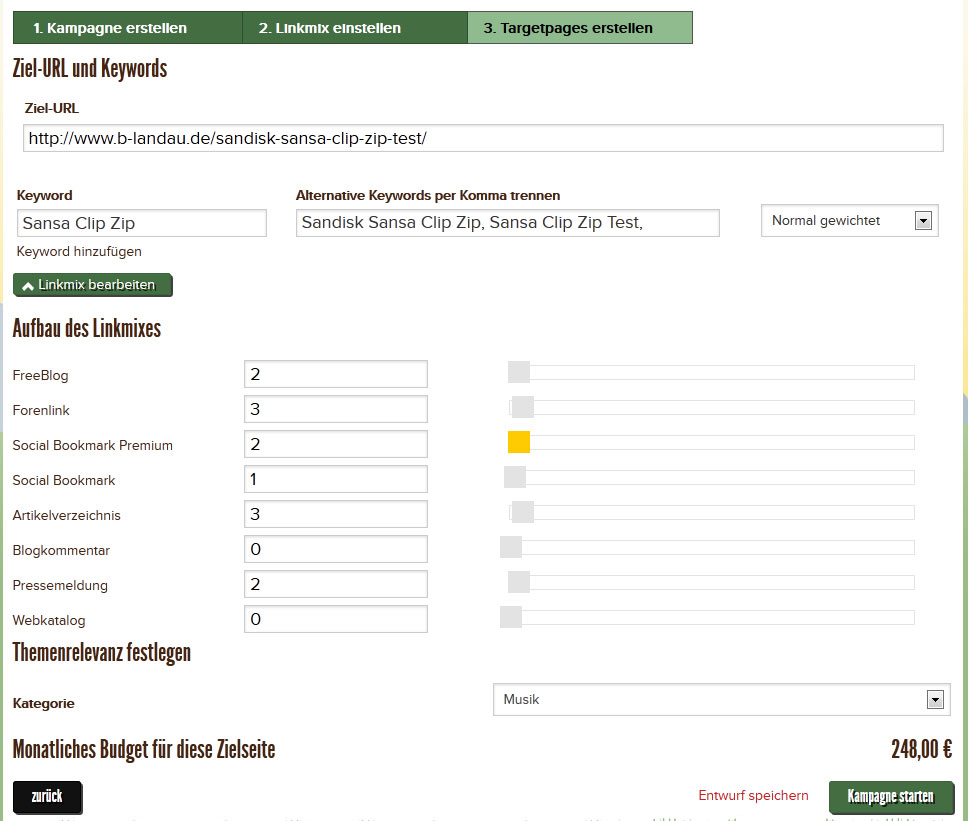Click the 'zurück' back button
968x821 pixels.
pos(47,796)
